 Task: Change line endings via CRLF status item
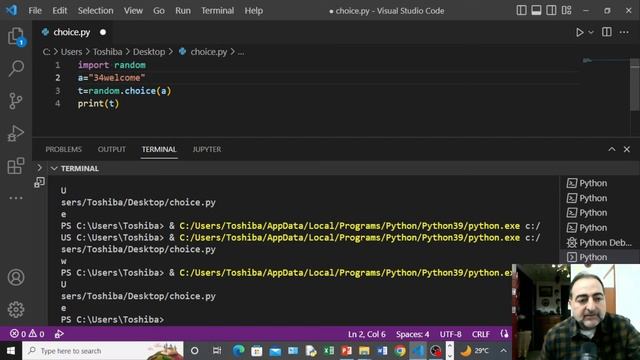click(480, 334)
